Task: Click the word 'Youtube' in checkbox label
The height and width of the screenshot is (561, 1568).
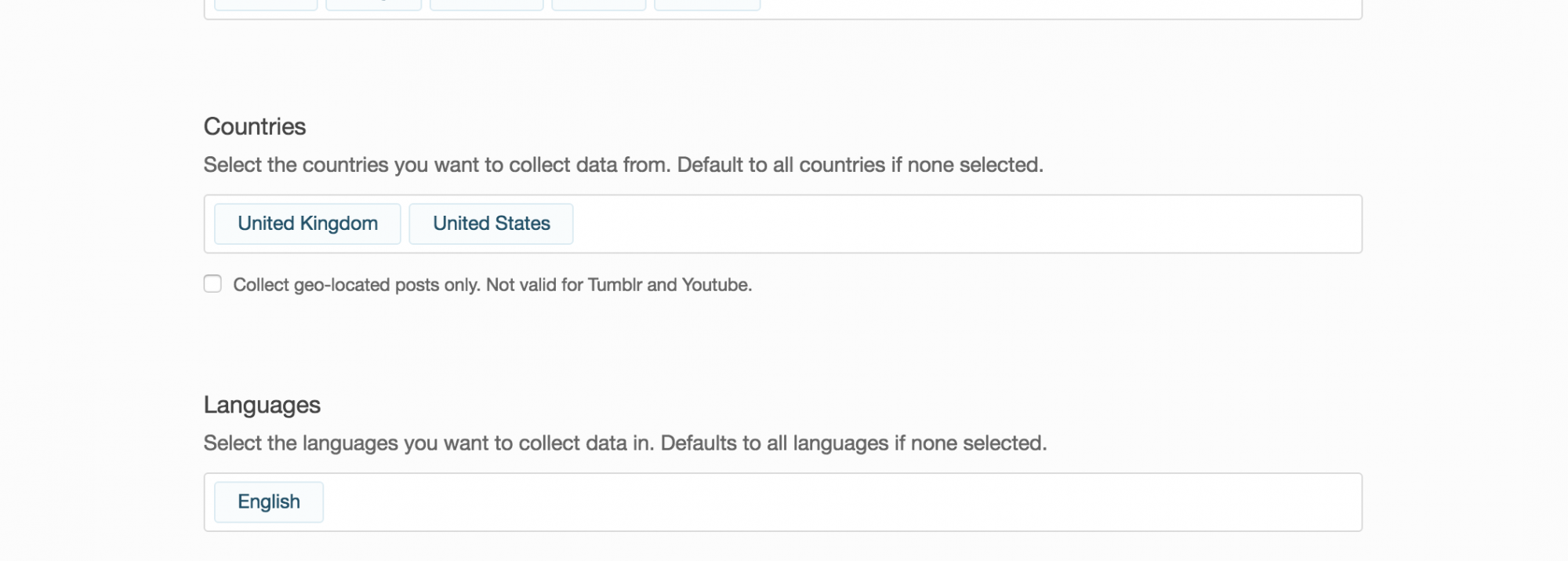Action: point(715,285)
